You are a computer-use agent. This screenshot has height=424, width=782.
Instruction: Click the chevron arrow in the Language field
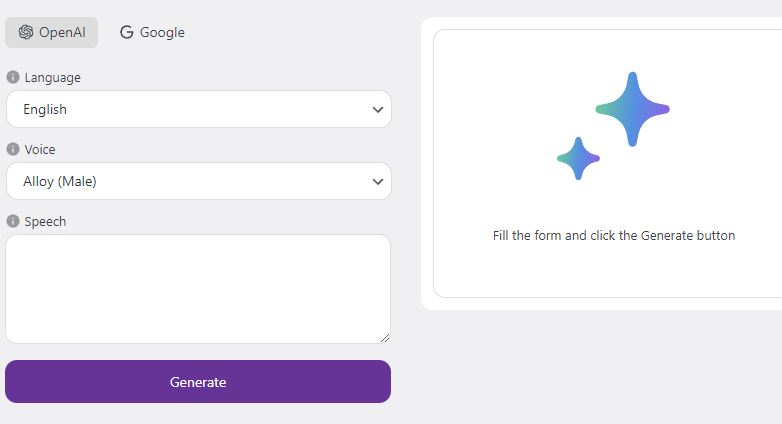coord(378,110)
